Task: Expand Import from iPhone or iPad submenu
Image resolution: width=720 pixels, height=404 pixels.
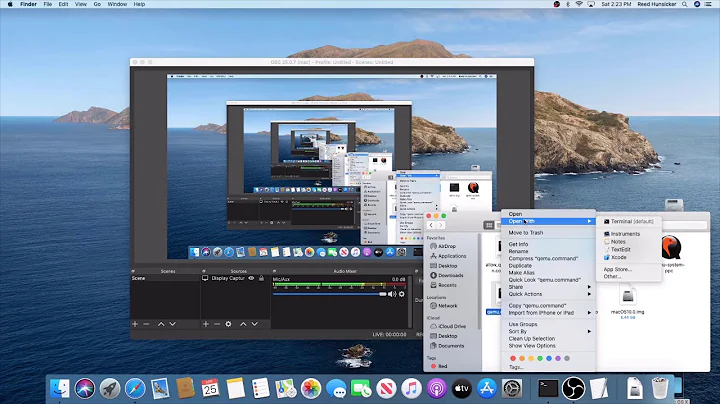Action: point(548,313)
